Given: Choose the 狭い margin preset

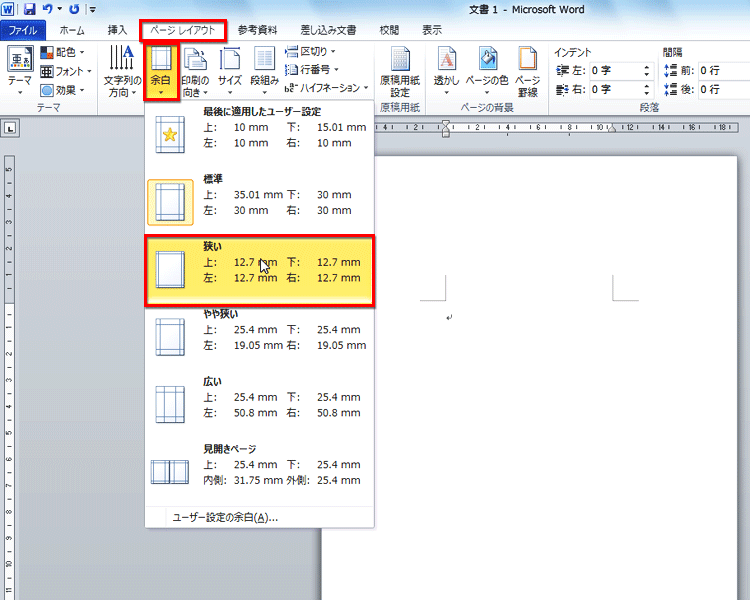Looking at the screenshot, I should pyautogui.click(x=260, y=270).
